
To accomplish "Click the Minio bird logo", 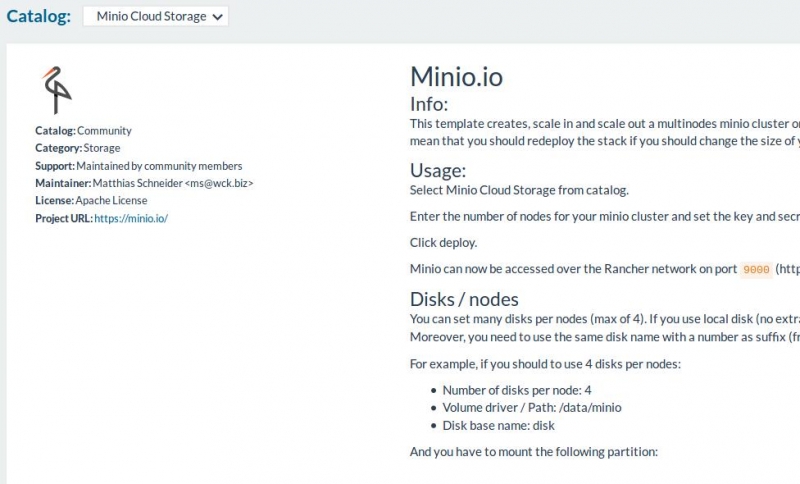I will (x=56, y=90).
